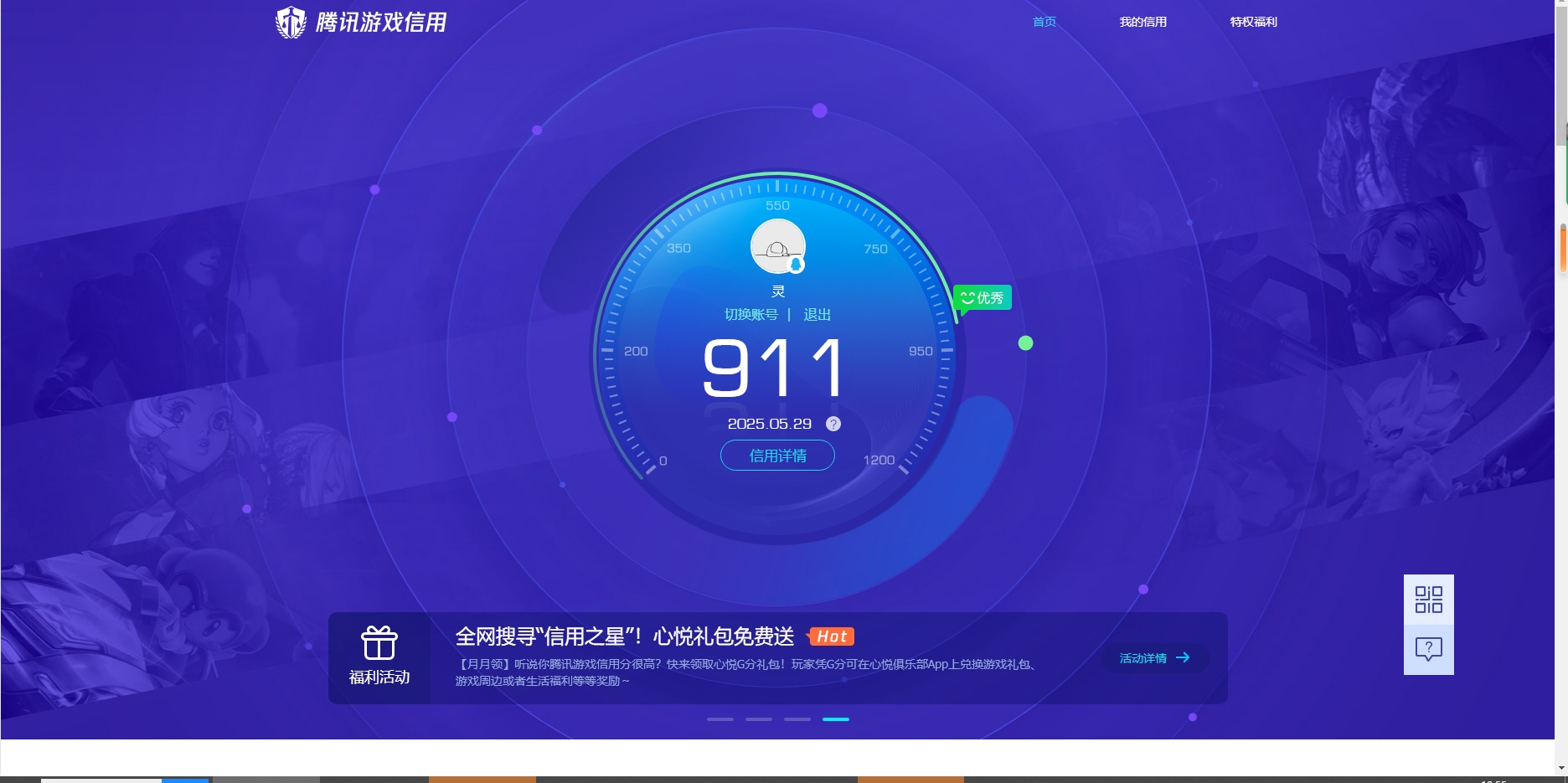Open the feedback question bubble icon
Image resolution: width=1568 pixels, height=783 pixels.
pyautogui.click(x=1428, y=649)
